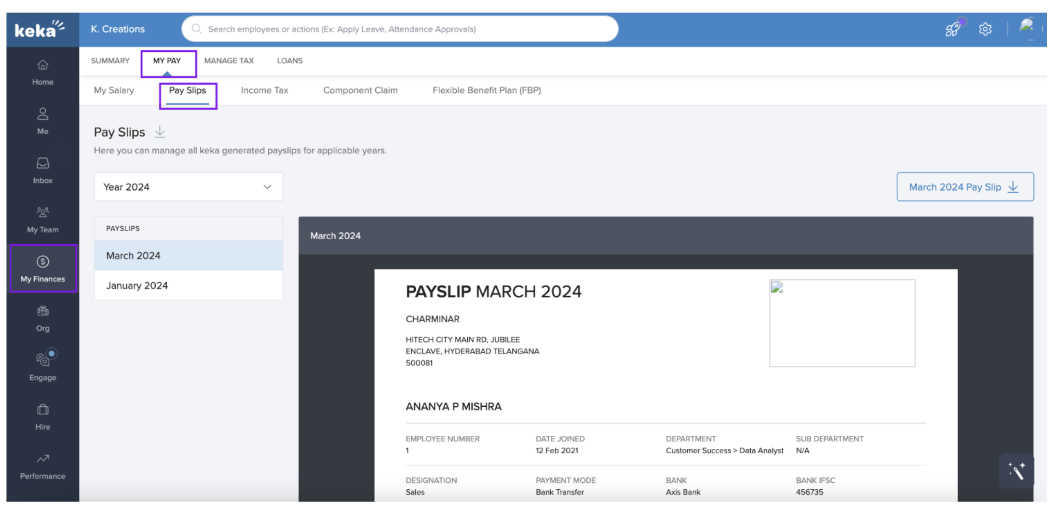The height and width of the screenshot is (519, 1057).
Task: Switch to the Manage Tax tab
Action: click(229, 61)
